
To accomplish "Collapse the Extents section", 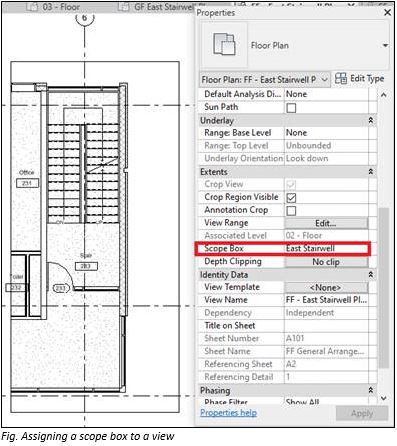I will pos(371,172).
